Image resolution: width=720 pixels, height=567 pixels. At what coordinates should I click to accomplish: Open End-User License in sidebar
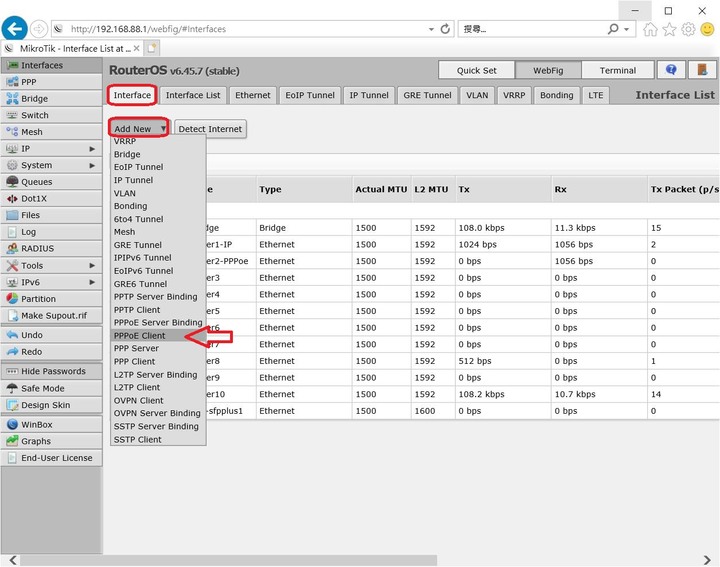tap(51, 458)
